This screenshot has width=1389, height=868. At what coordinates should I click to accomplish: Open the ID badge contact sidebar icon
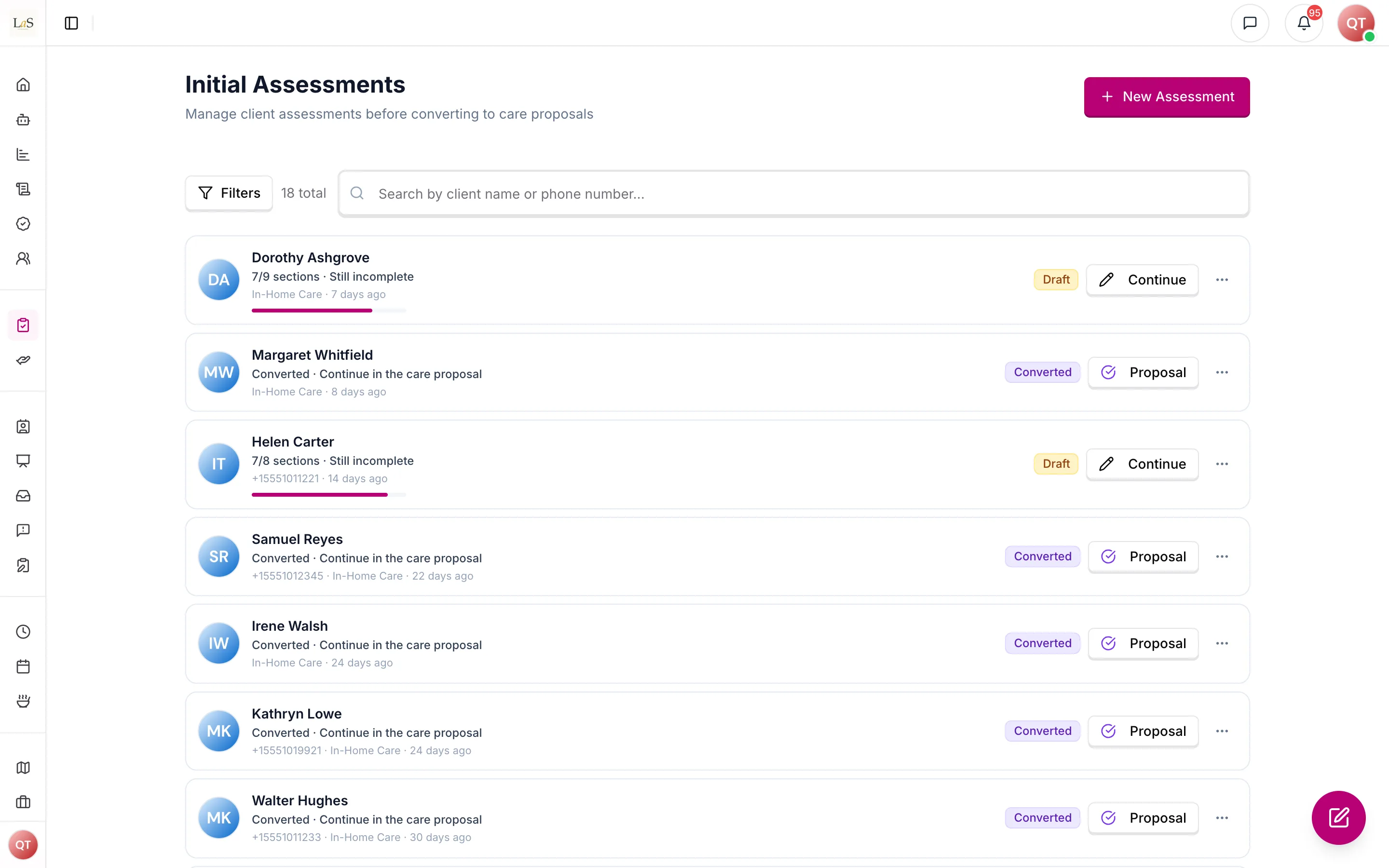pos(23,427)
